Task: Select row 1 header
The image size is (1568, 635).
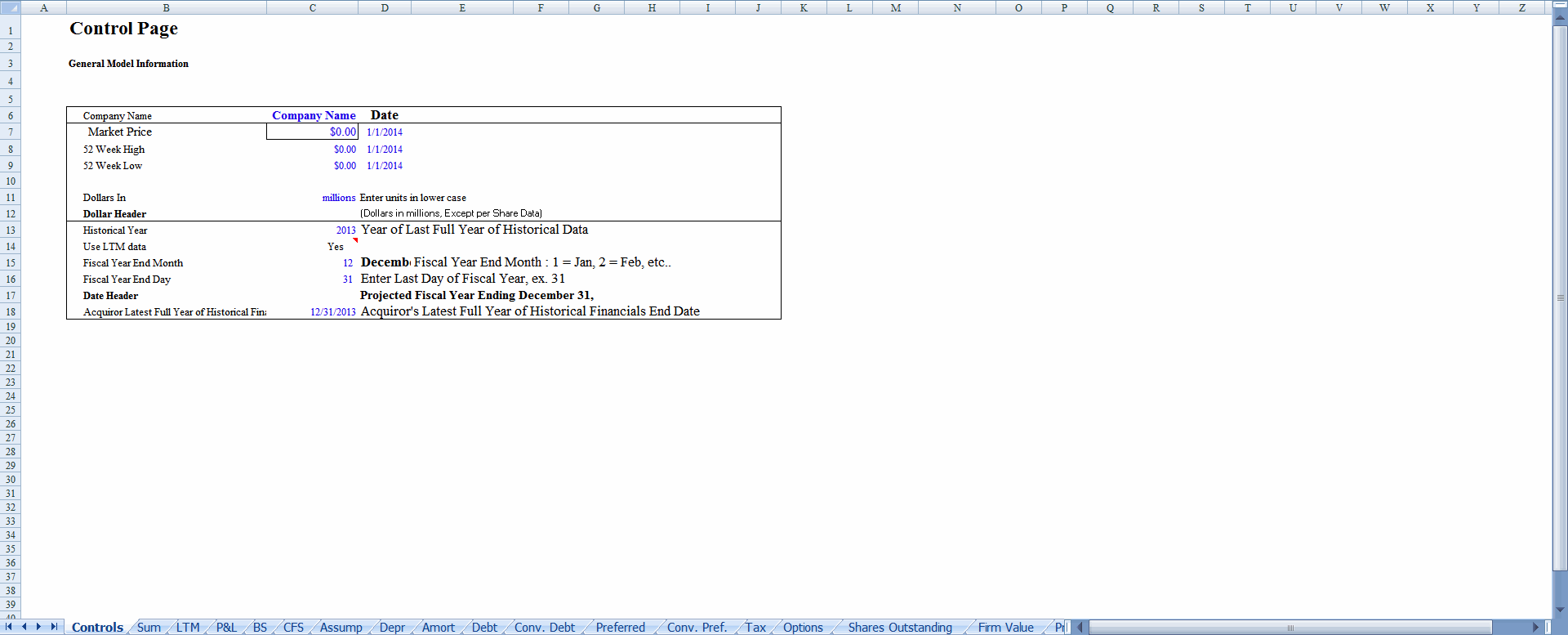Action: (x=10, y=30)
